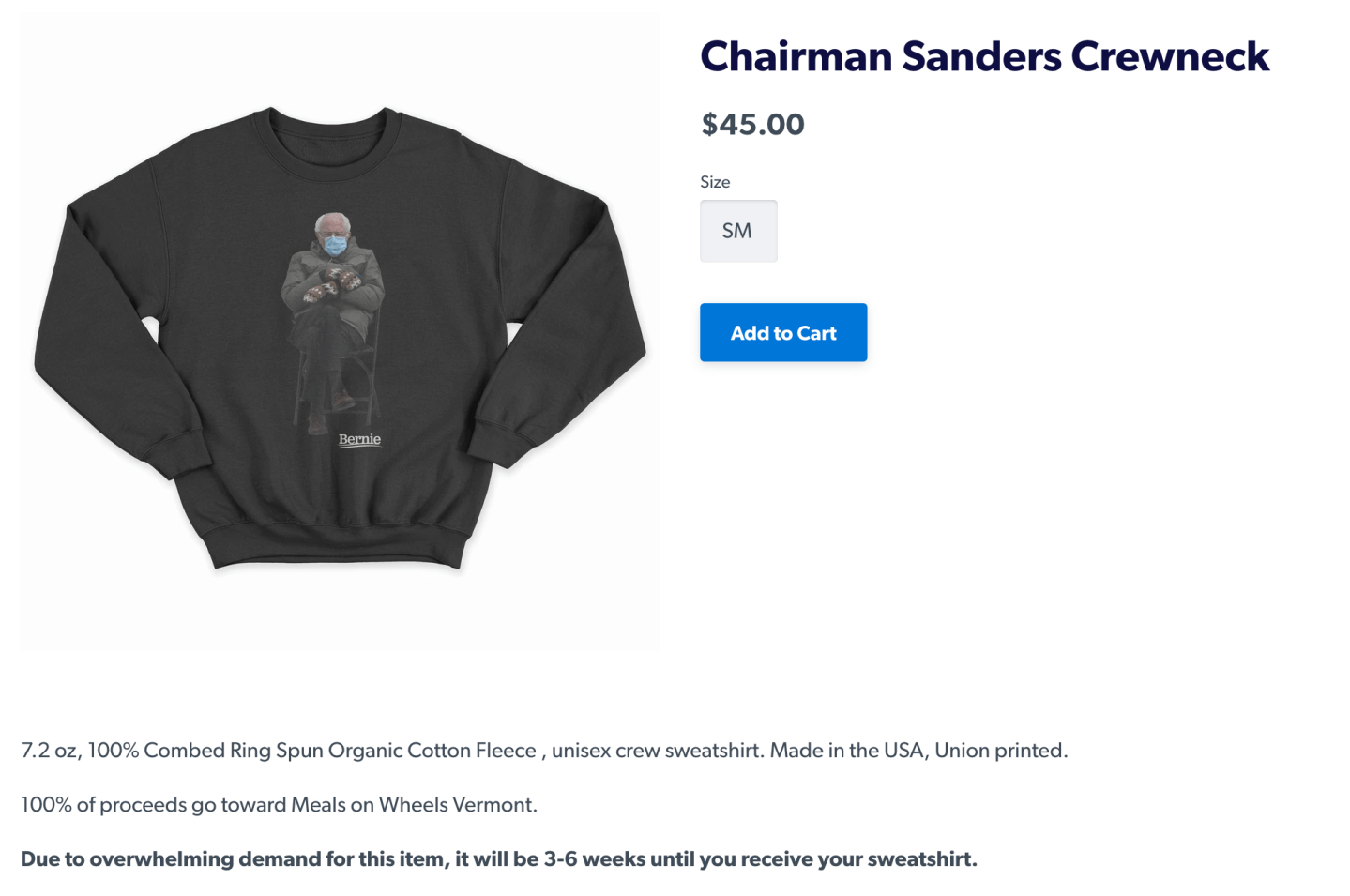Image resolution: width=1350 pixels, height=896 pixels.
Task: Click the $45.00 price
Action: pos(752,124)
